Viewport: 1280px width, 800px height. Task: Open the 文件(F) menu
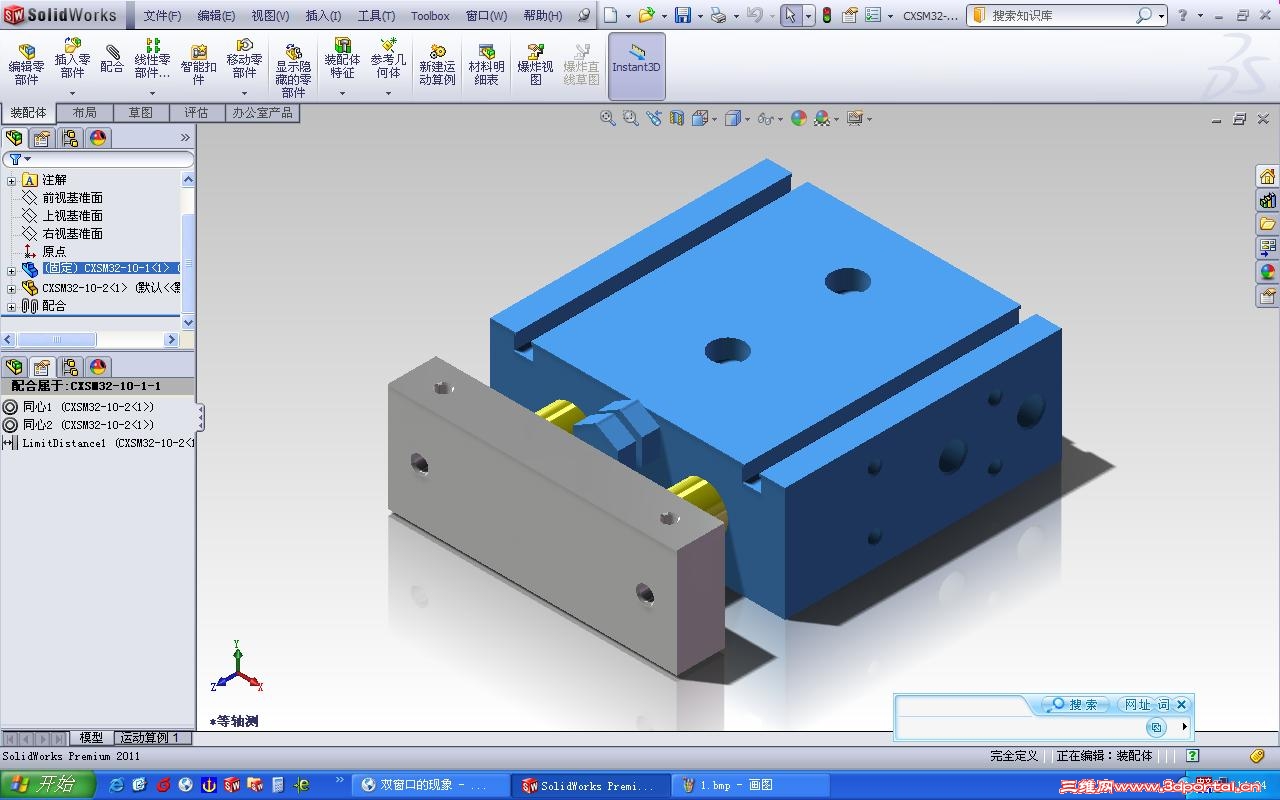162,16
